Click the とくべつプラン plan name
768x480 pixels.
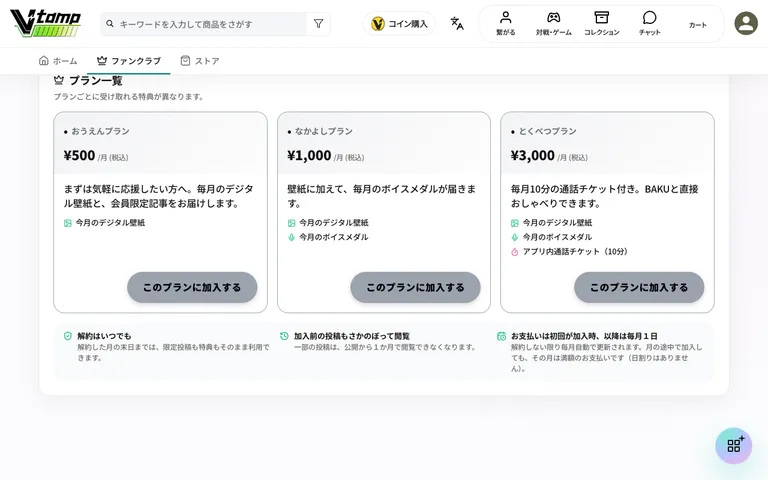[548, 131]
